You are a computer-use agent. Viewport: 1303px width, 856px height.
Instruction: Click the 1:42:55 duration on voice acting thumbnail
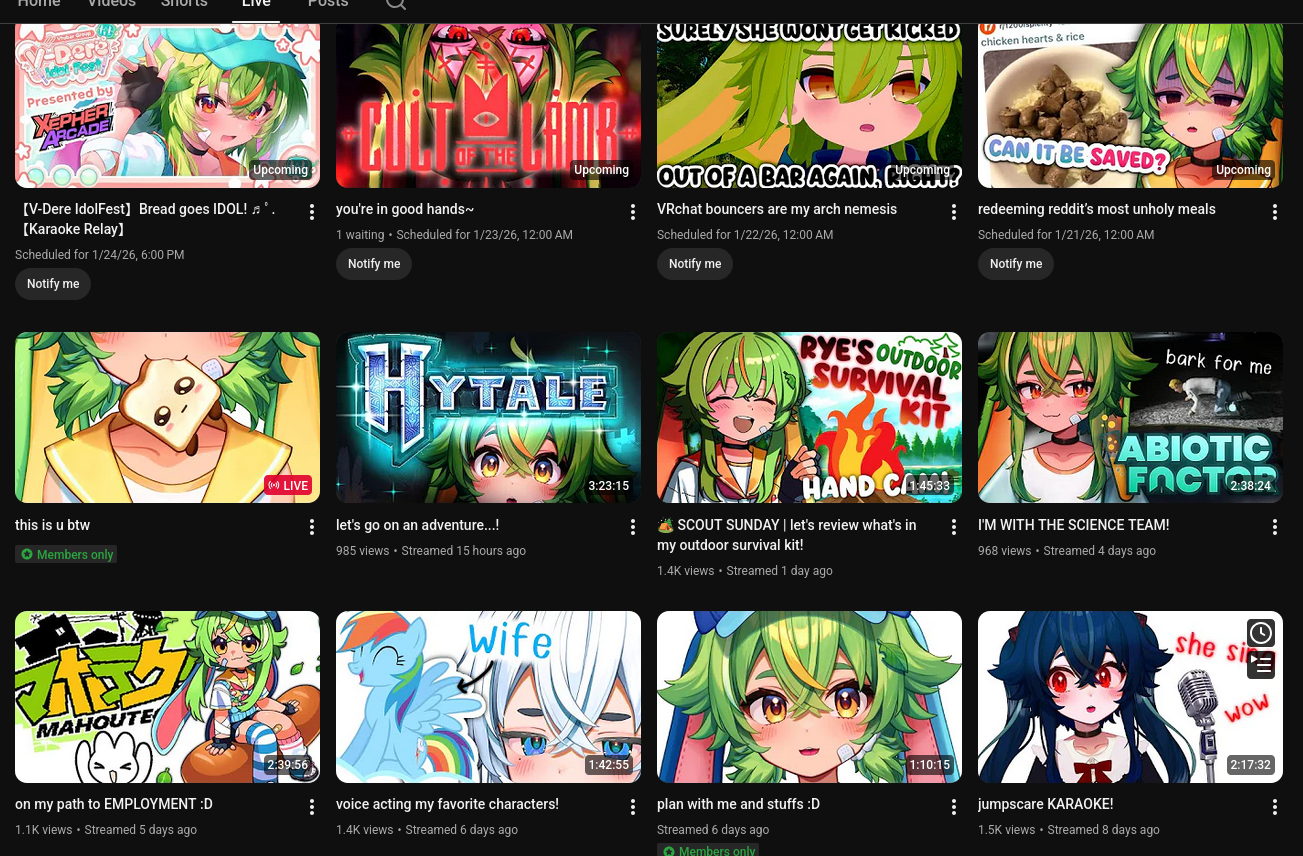(x=609, y=765)
